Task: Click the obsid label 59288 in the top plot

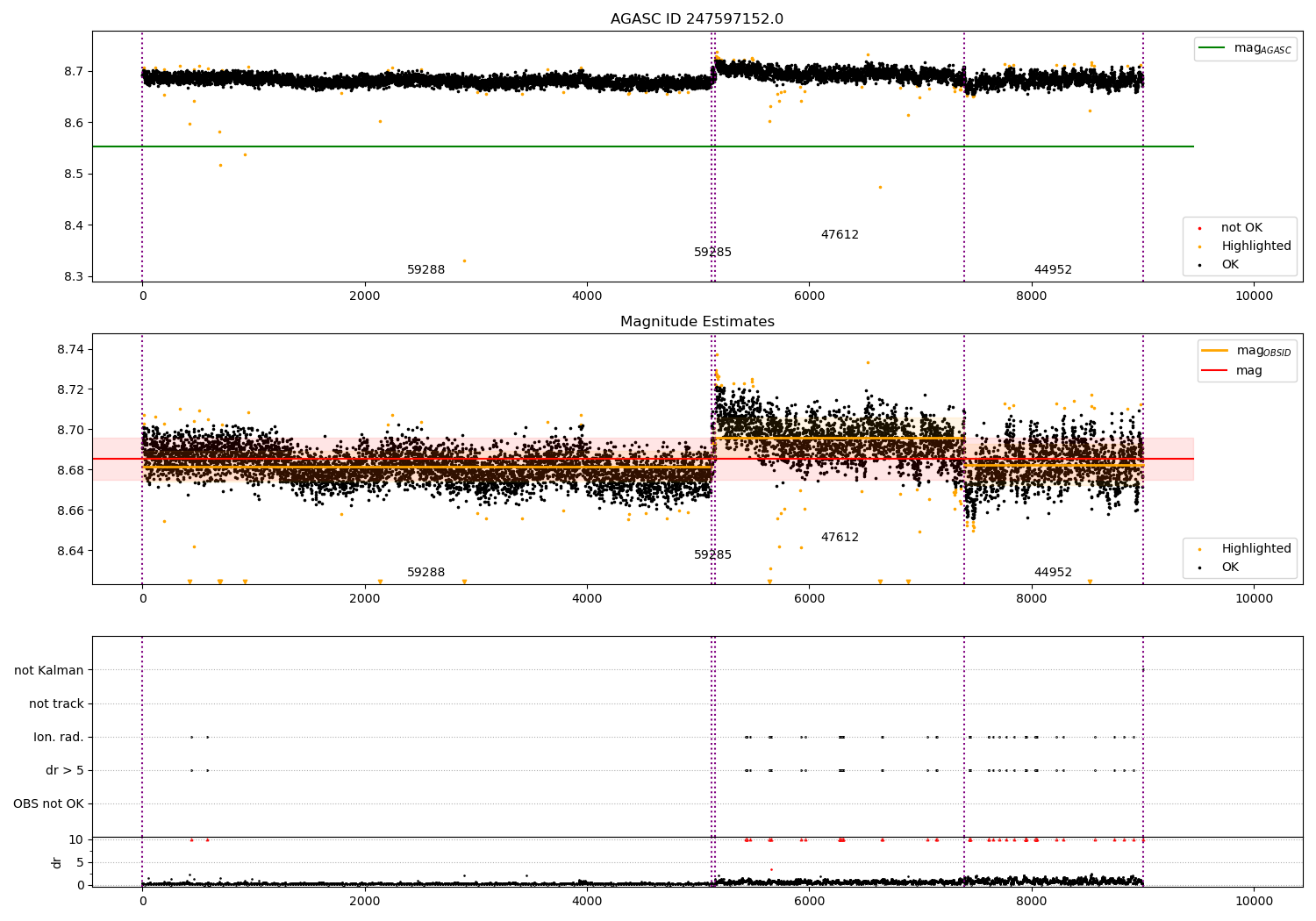Action: tap(426, 270)
